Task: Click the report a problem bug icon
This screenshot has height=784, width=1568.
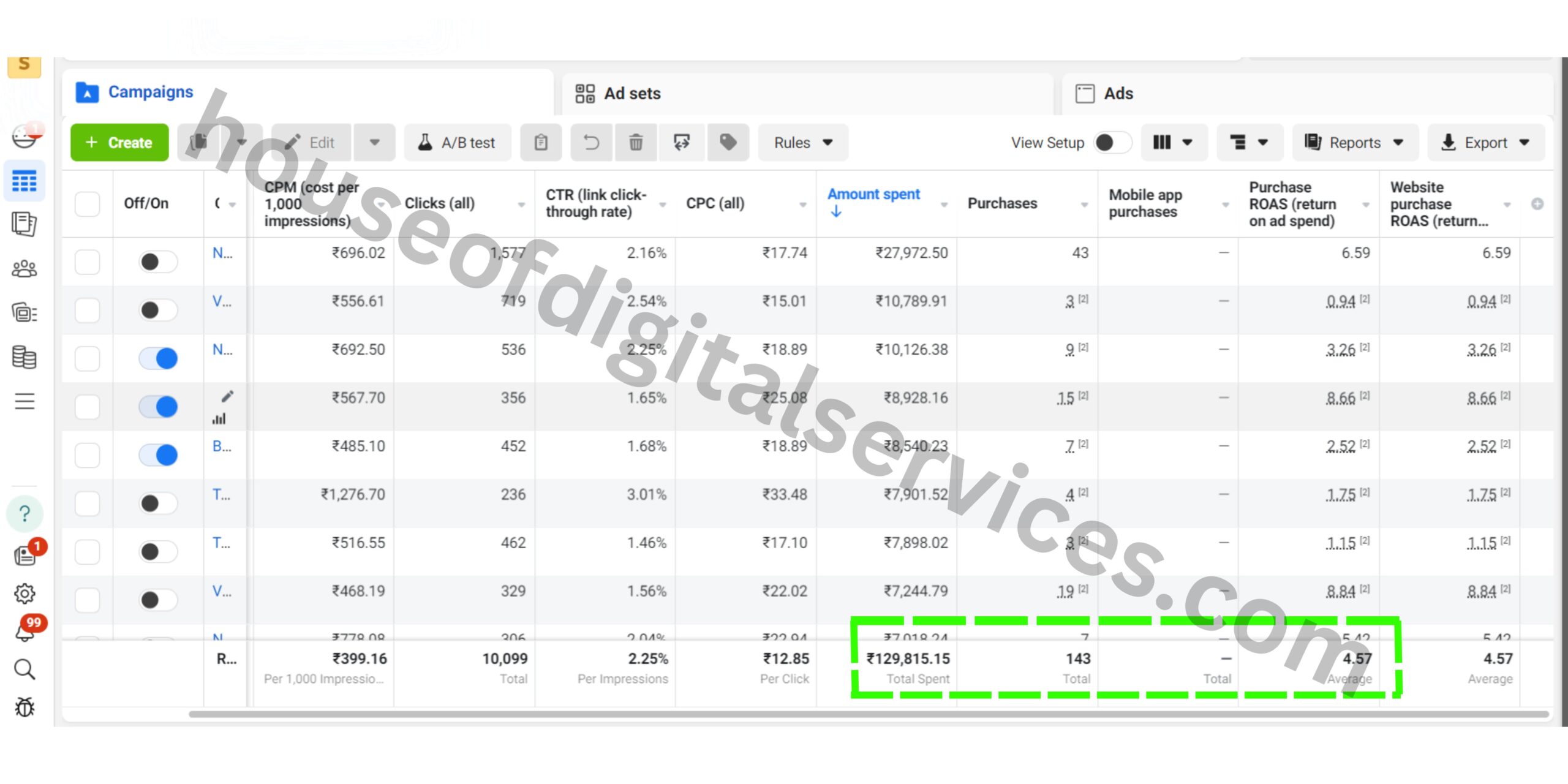Action: tap(24, 707)
